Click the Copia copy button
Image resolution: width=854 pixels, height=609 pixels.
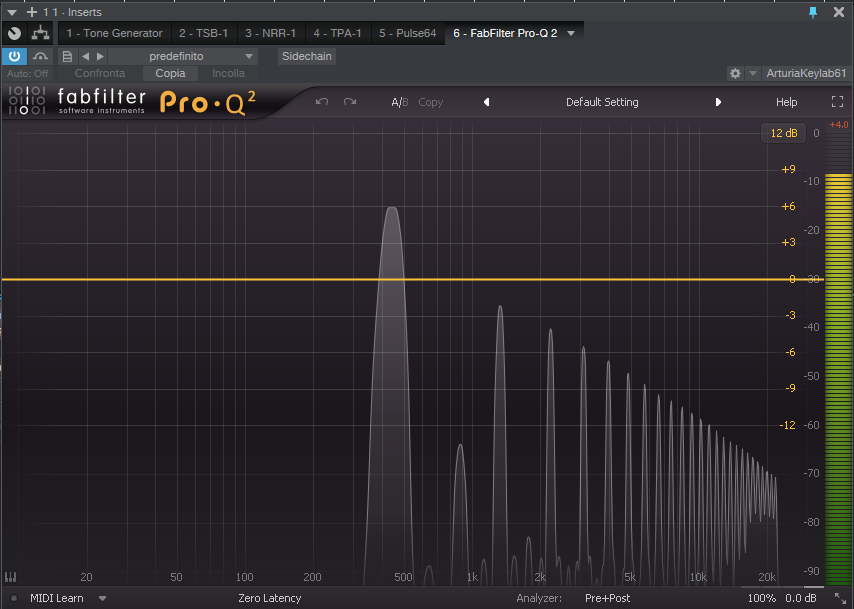pyautogui.click(x=170, y=74)
